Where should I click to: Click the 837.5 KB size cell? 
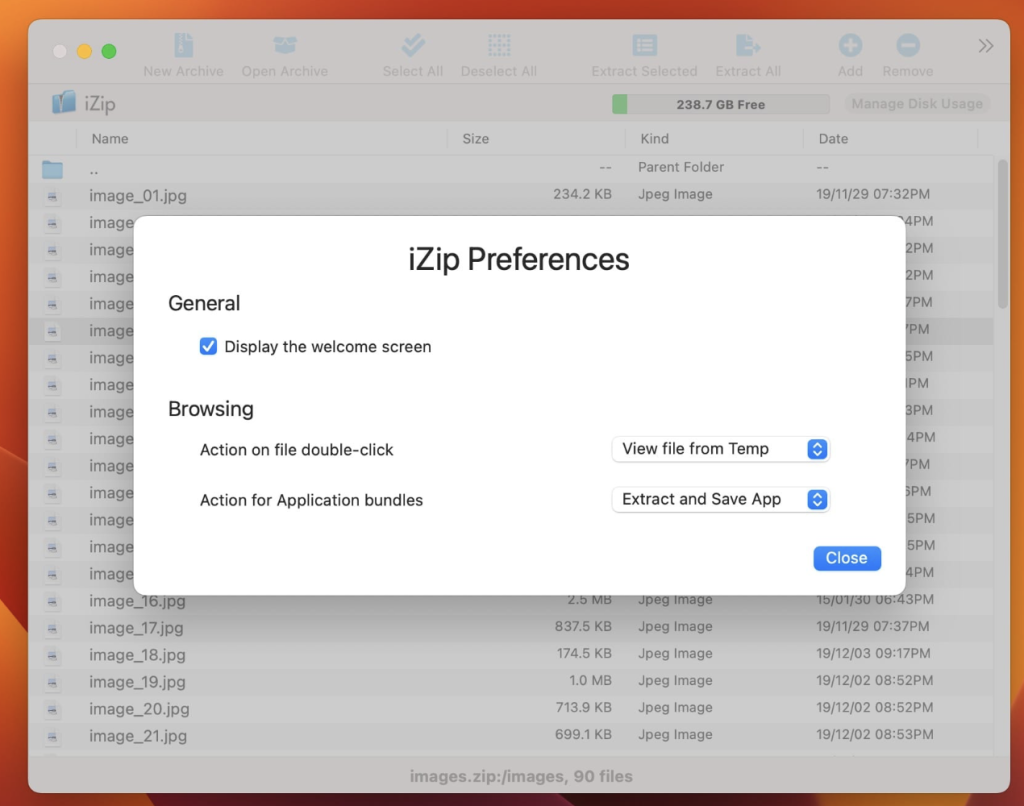[583, 626]
